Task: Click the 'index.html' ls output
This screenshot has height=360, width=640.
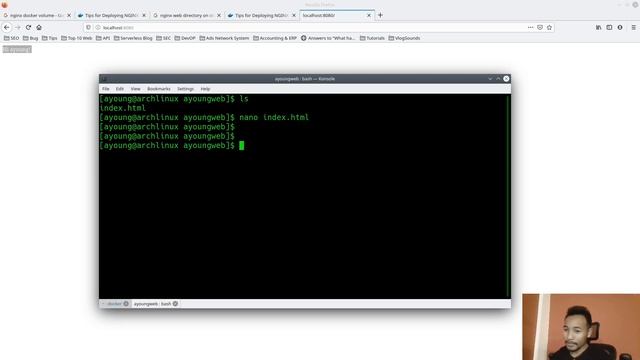Action: [x=122, y=108]
